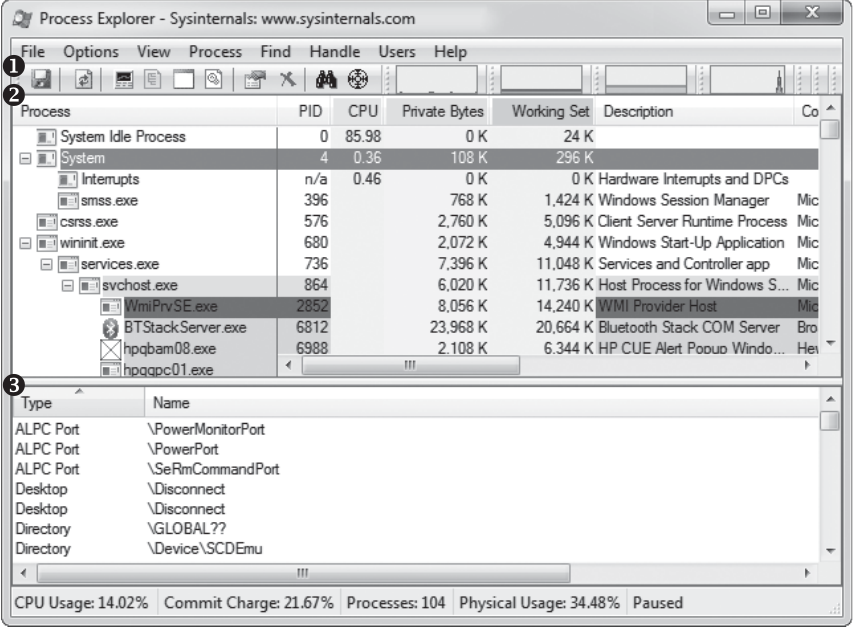Click the process list vertical scrollbar down arrow
853x628 pixels.
click(x=831, y=343)
